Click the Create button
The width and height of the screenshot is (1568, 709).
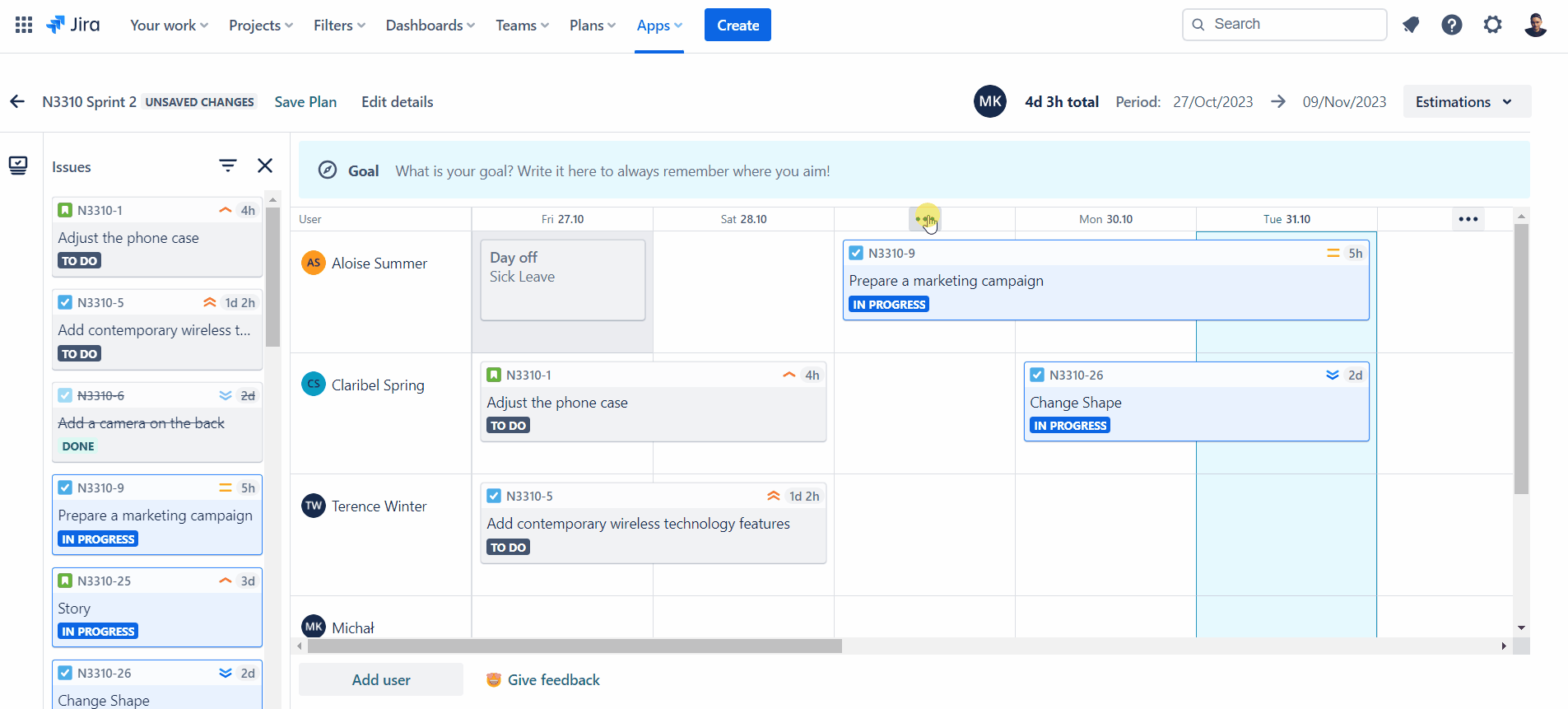tap(737, 25)
